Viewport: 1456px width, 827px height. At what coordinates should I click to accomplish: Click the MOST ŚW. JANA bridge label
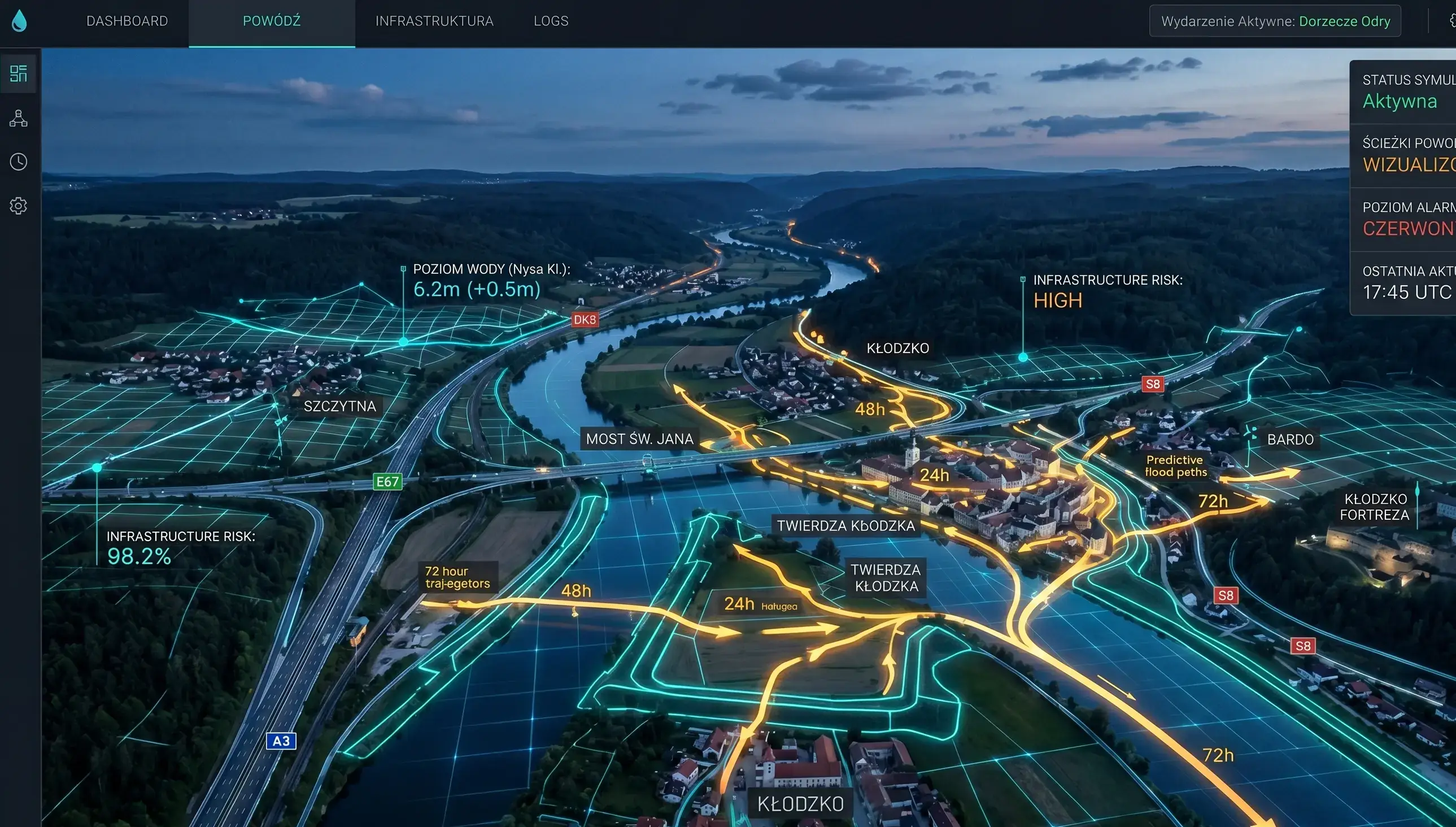639,439
